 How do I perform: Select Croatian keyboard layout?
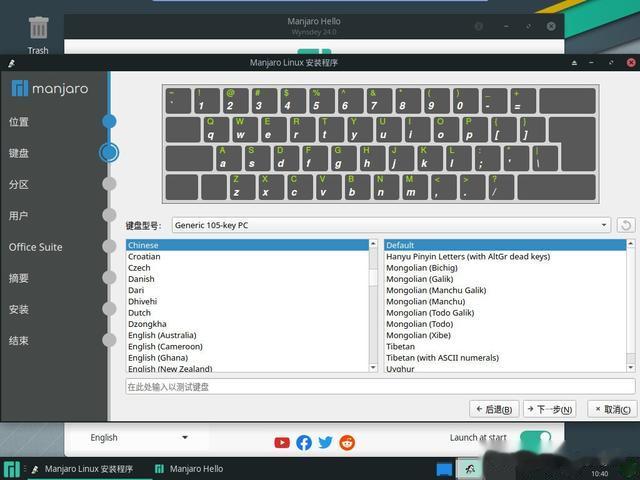pos(247,257)
